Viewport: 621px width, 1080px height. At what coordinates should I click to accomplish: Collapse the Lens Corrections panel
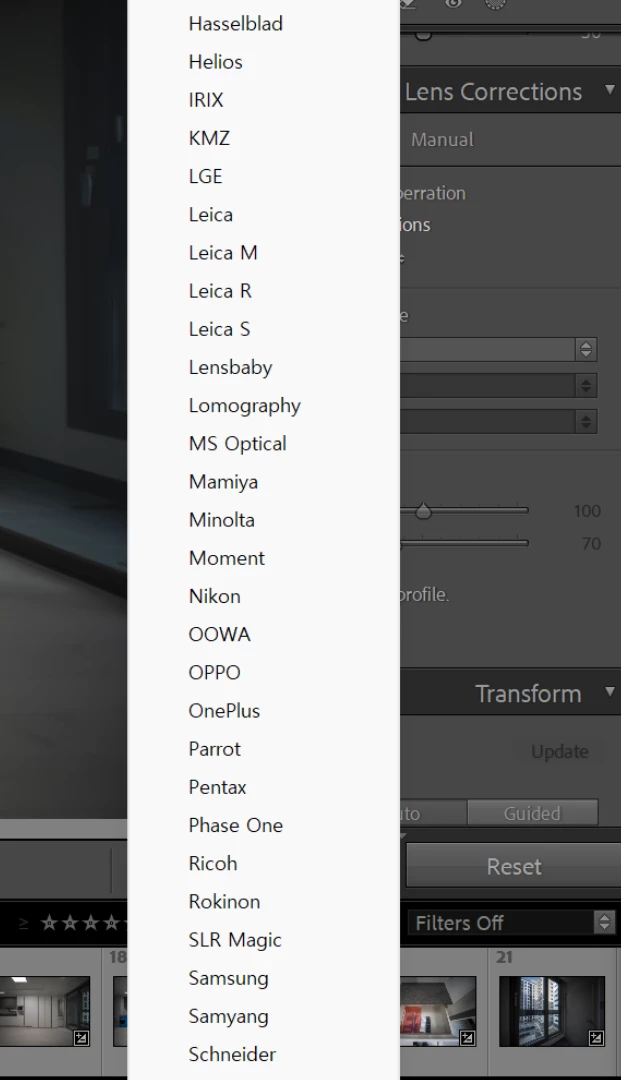(x=609, y=90)
